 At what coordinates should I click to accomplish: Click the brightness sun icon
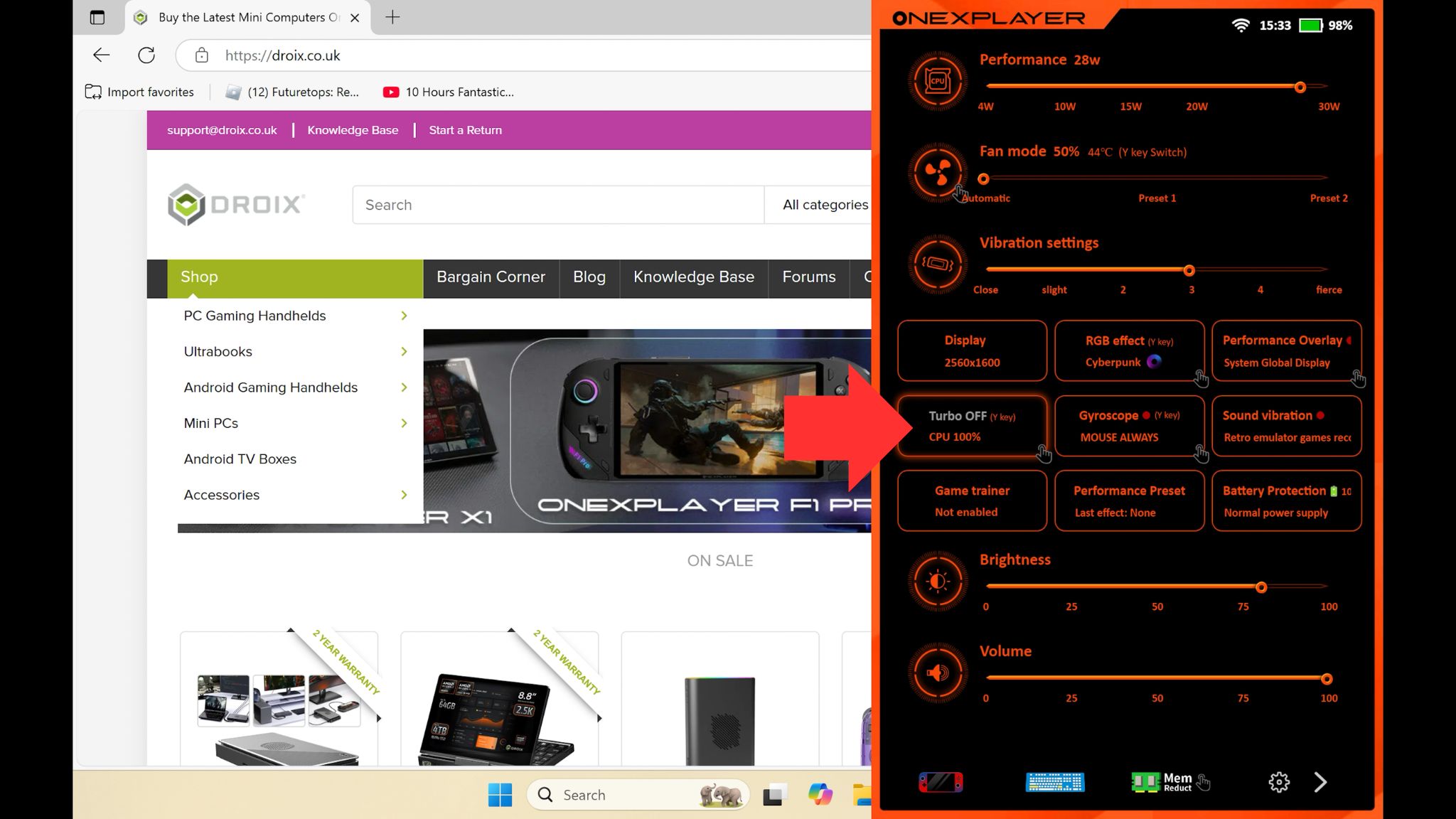tap(938, 582)
